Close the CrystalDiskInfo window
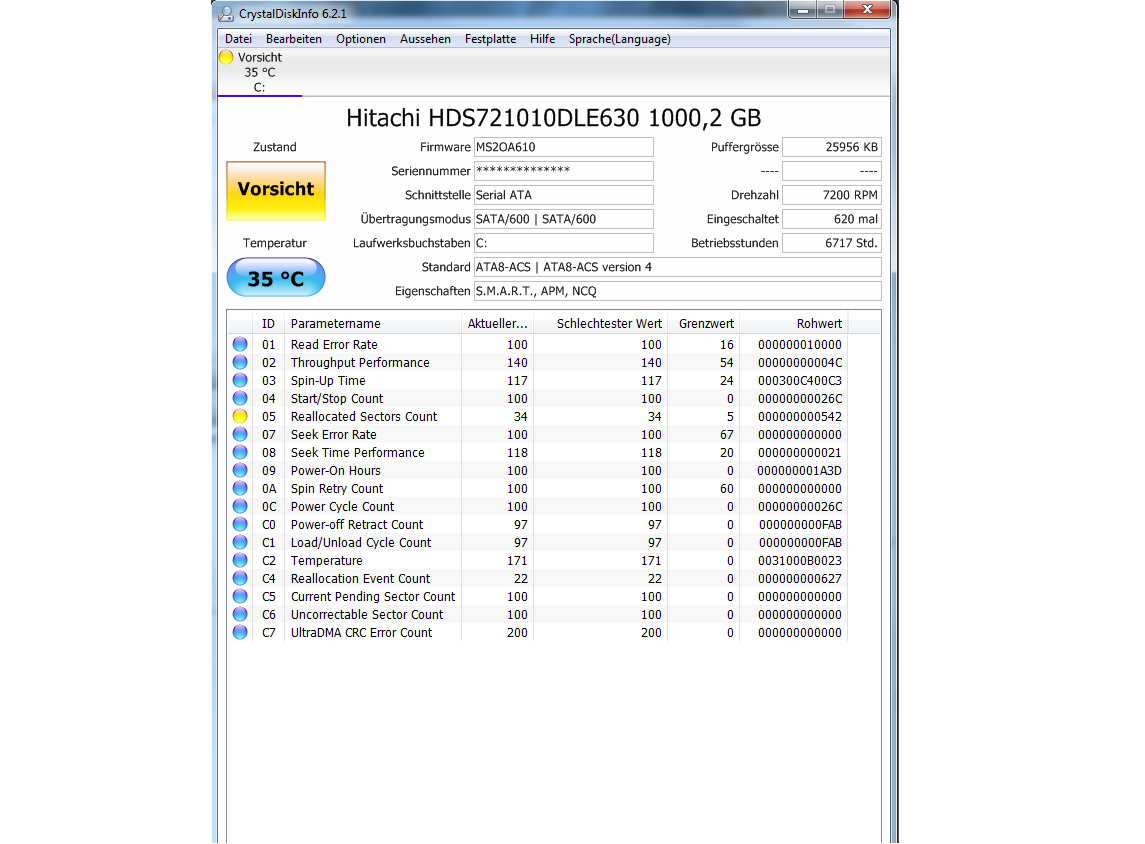 click(867, 9)
